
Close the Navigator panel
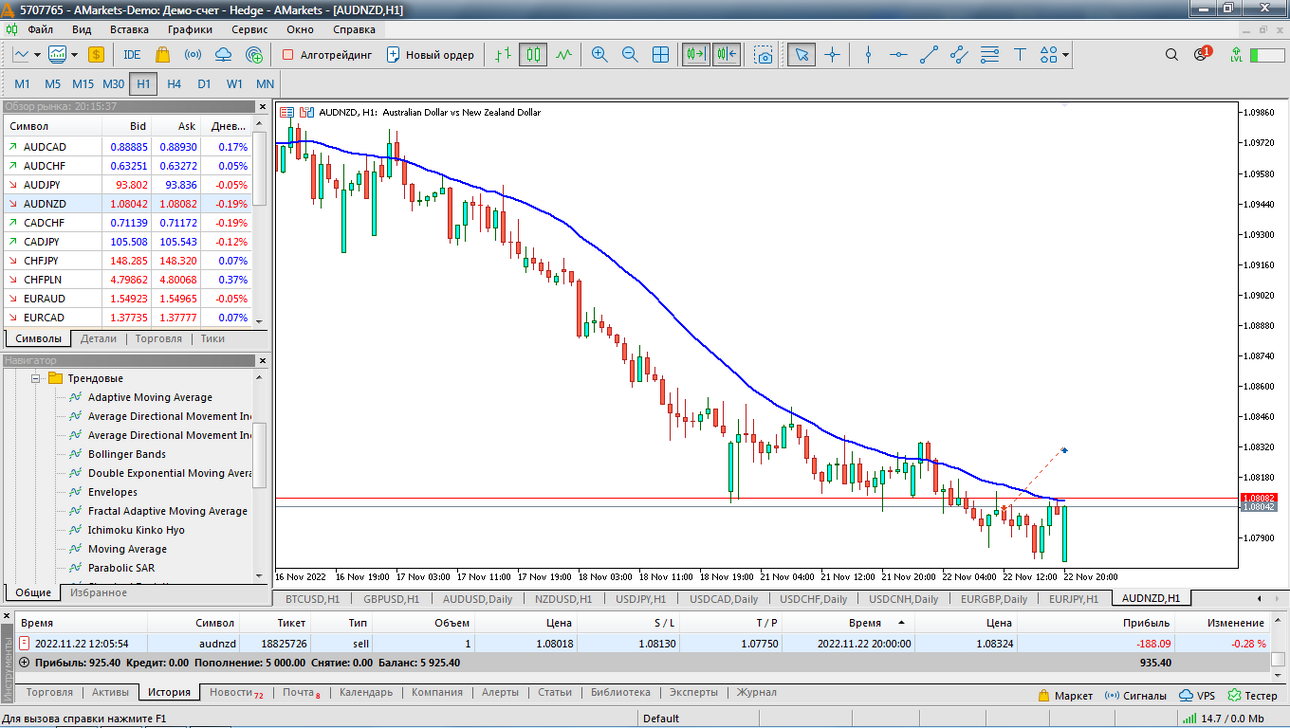(x=264, y=360)
